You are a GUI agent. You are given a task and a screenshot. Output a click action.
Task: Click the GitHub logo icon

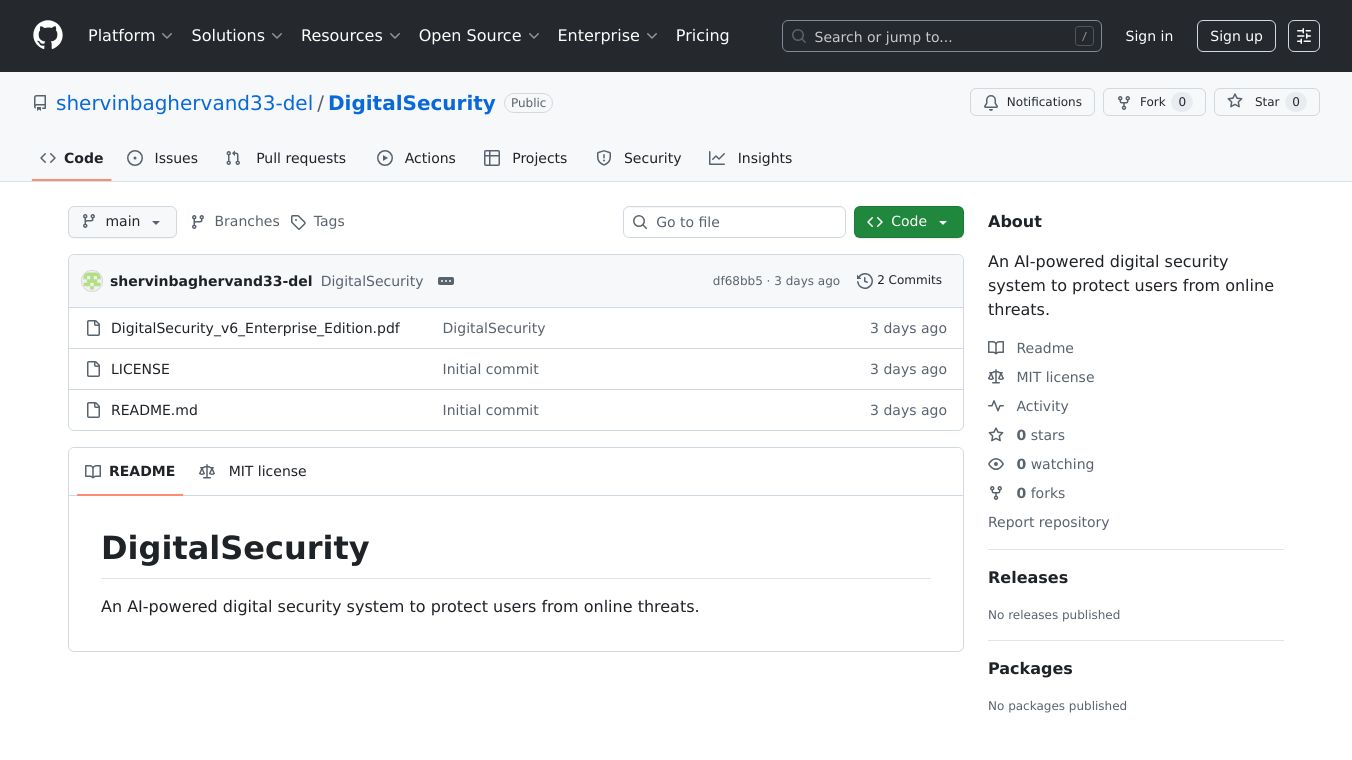pyautogui.click(x=48, y=36)
